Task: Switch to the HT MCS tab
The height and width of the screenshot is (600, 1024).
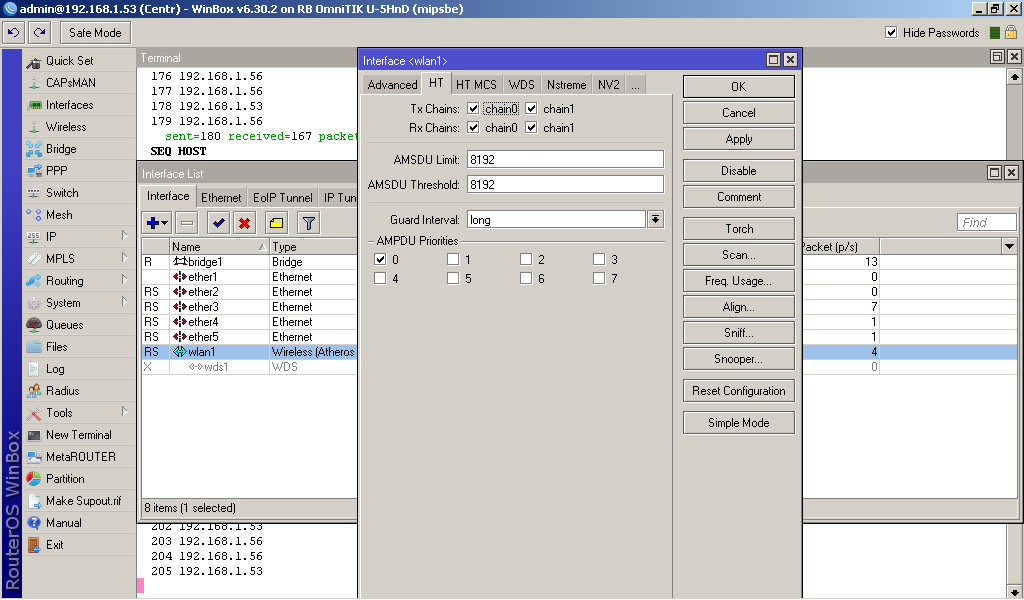Action: (x=476, y=85)
